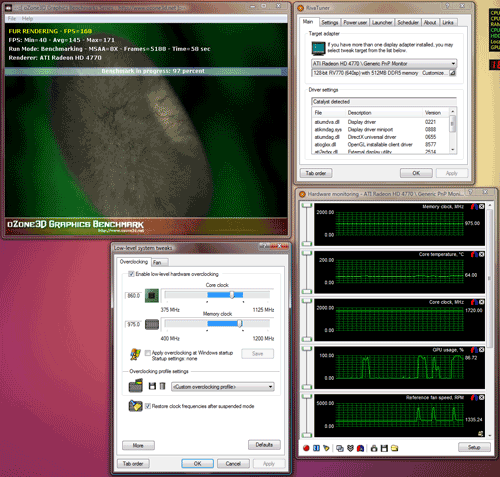Switch to the Power user tab
The image size is (500, 477).
[x=355, y=22]
